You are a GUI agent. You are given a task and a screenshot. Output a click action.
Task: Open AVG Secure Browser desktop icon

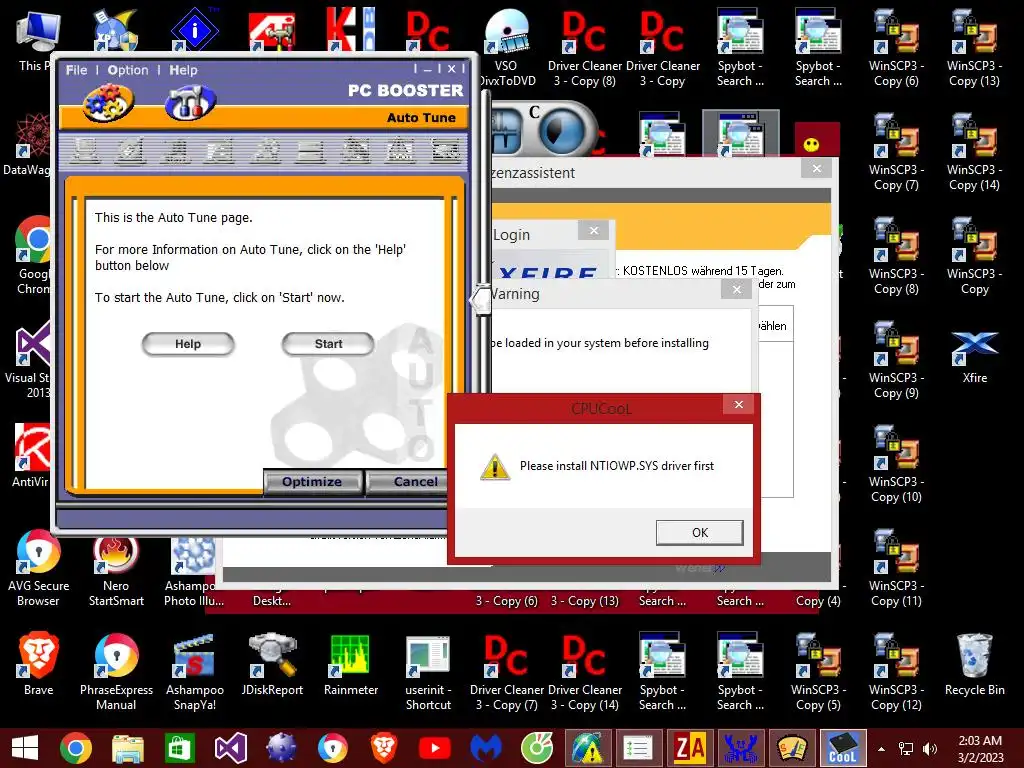pos(39,568)
